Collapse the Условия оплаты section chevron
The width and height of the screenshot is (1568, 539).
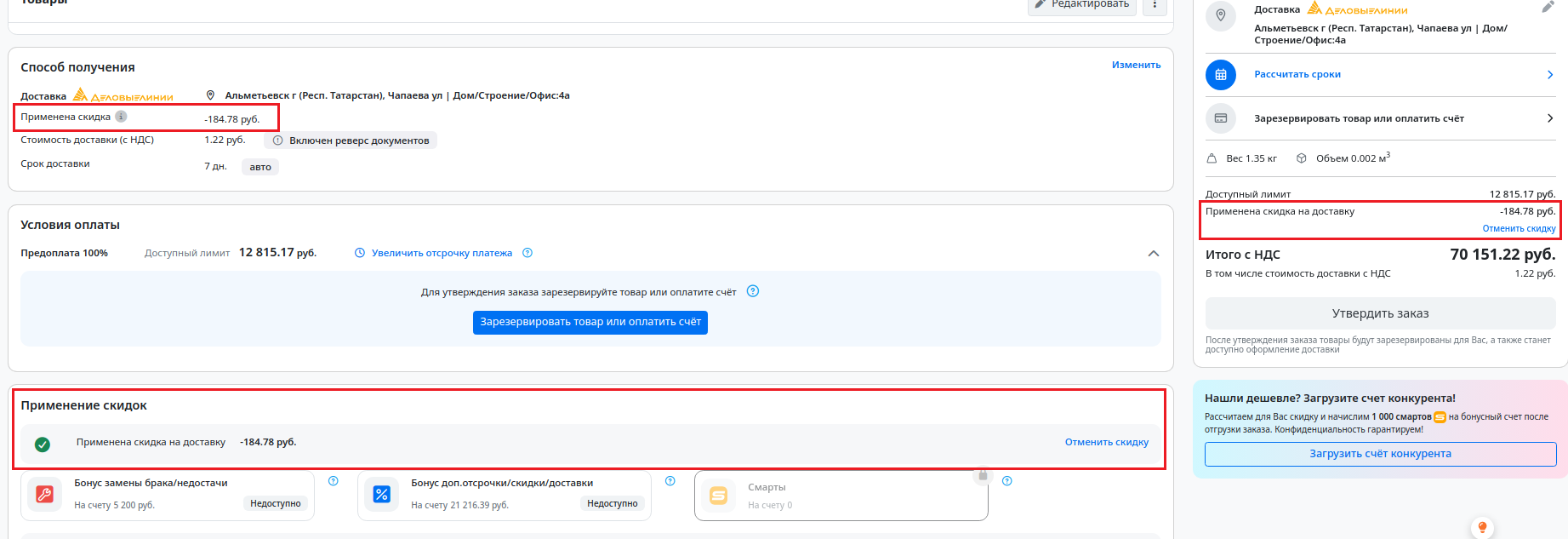pyautogui.click(x=1154, y=254)
